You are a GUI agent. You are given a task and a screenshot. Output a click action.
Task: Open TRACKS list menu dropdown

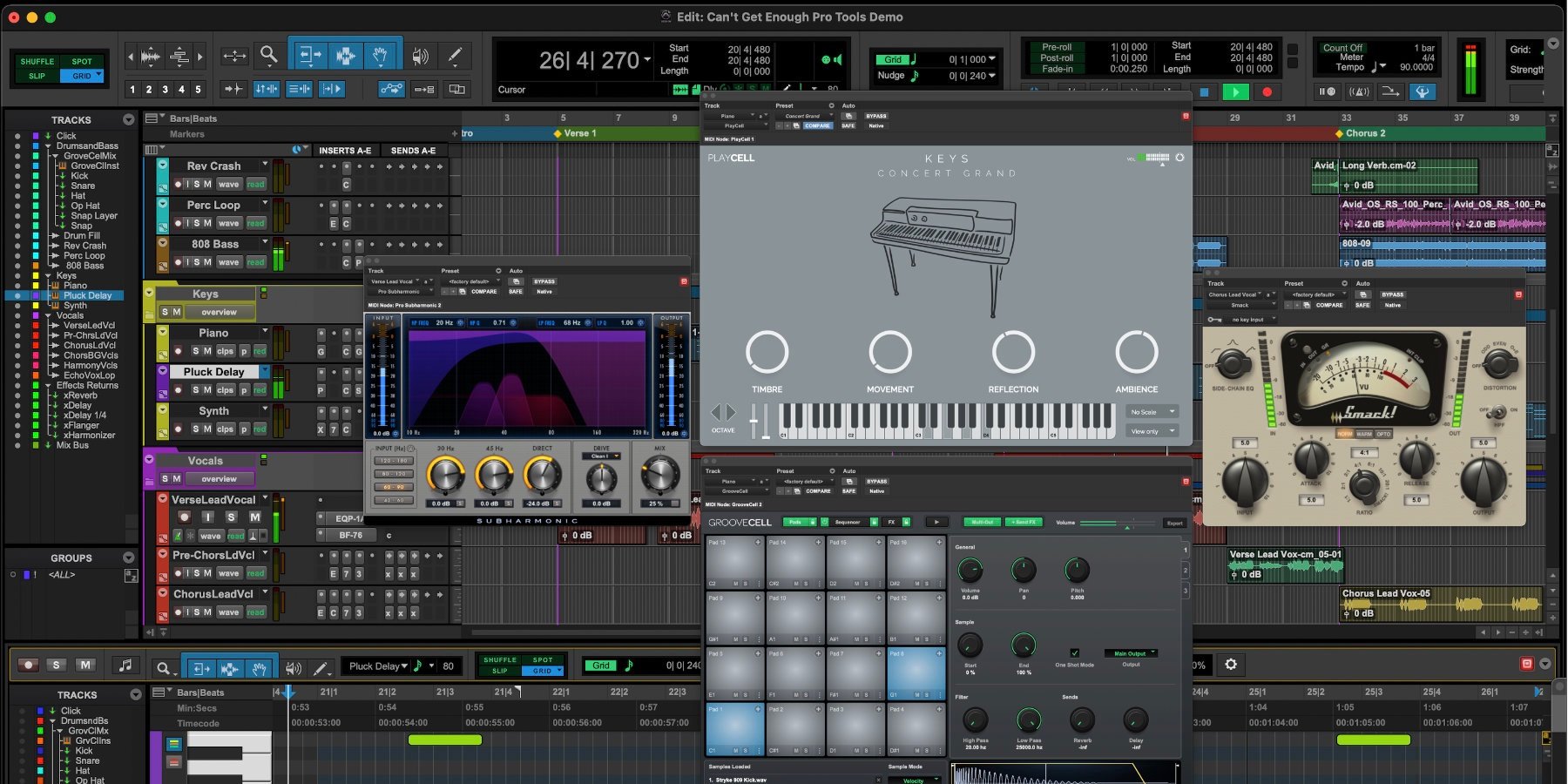tap(129, 120)
